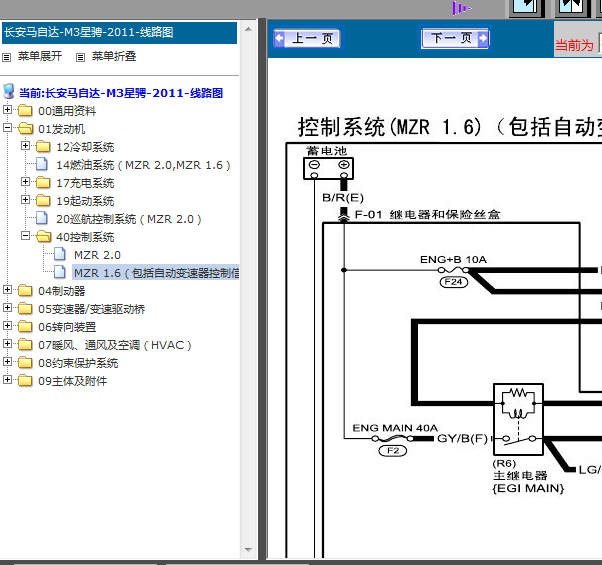Expand the 19起动系统 folder
Screen dimensions: 602x565
tap(25, 200)
